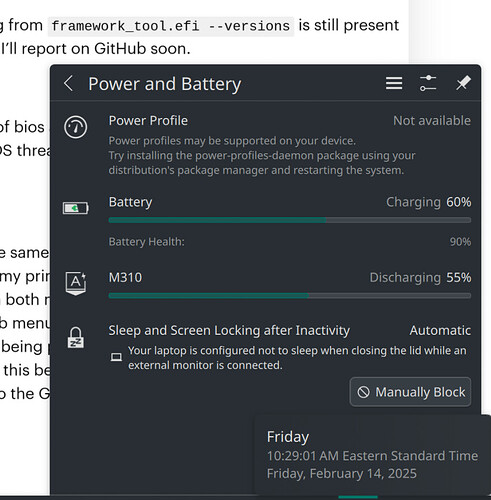This screenshot has width=491, height=500.
Task: Click the sleep lock padlock icon
Action: coord(76,338)
